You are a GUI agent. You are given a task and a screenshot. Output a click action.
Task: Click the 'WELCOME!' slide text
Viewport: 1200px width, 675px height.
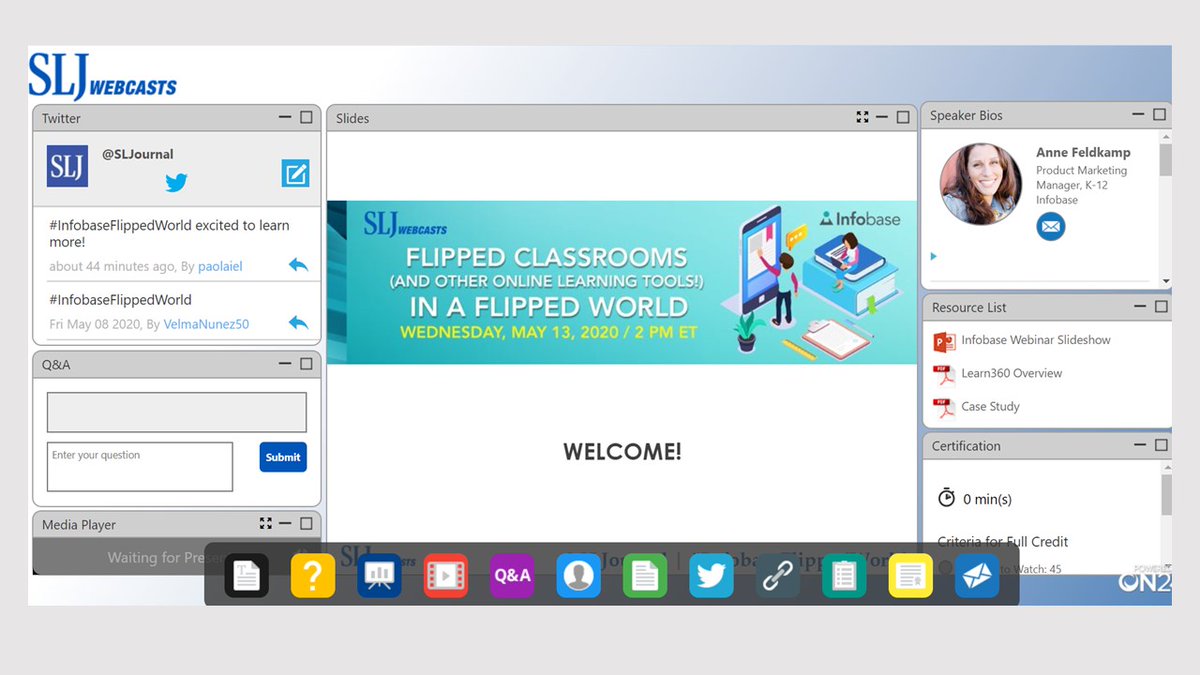point(622,451)
